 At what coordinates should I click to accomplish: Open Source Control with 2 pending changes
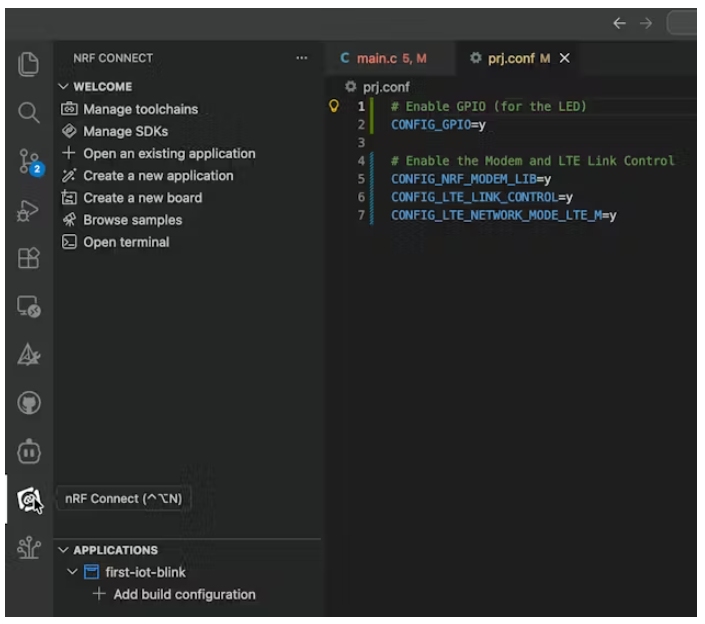(x=29, y=162)
